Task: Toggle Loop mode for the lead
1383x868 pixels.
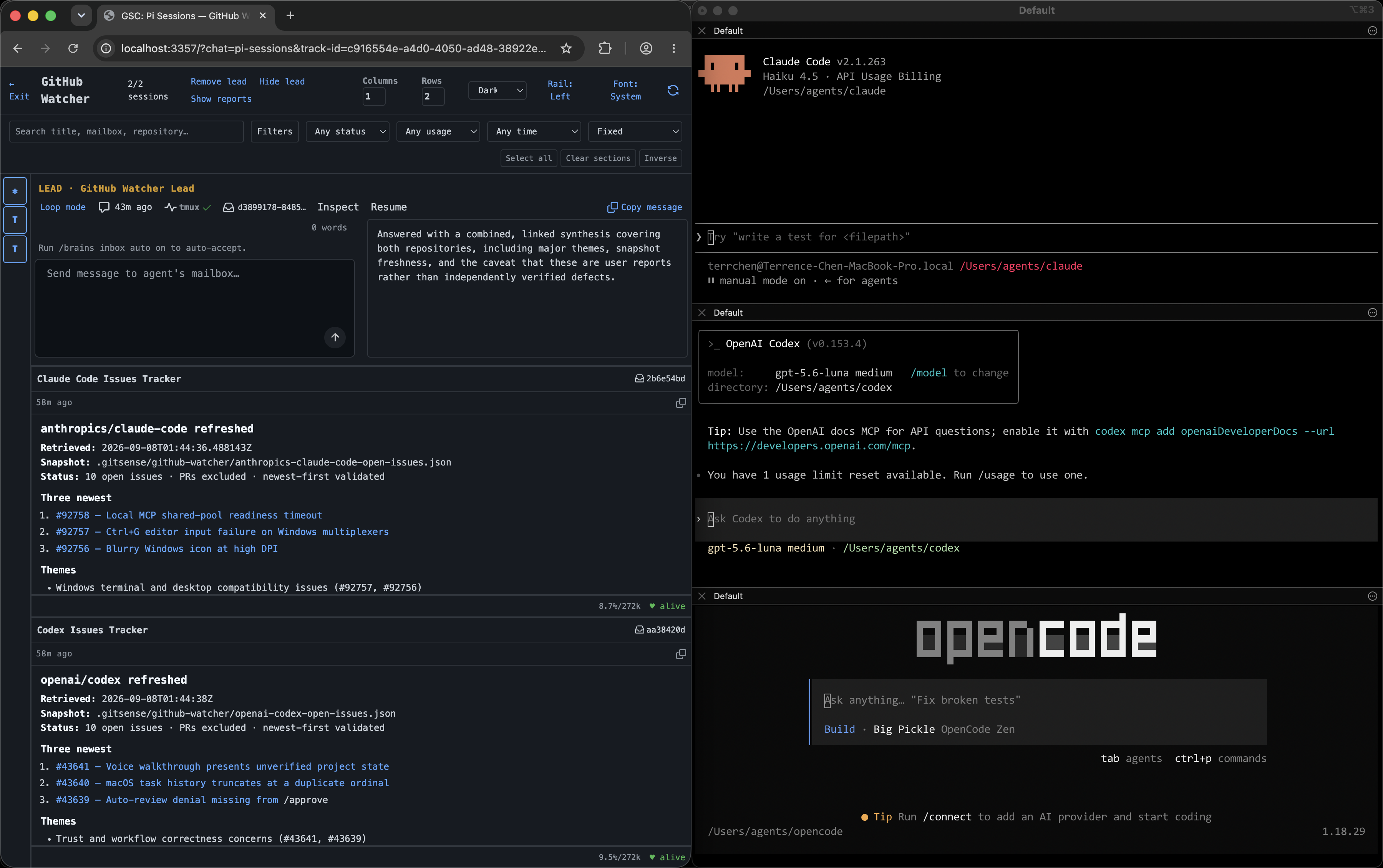Action: click(x=63, y=207)
